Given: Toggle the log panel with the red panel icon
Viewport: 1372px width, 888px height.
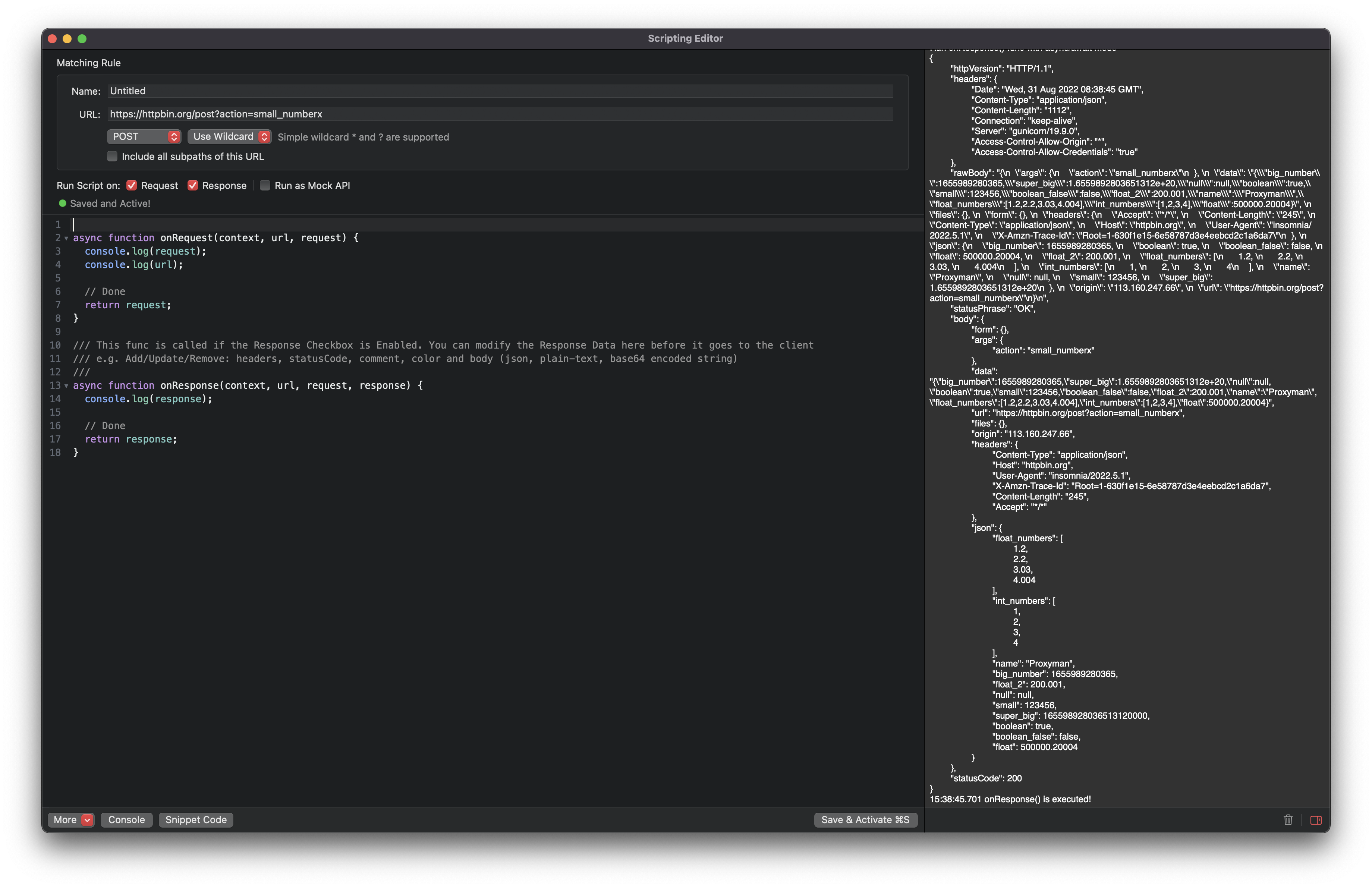Looking at the screenshot, I should pyautogui.click(x=1317, y=820).
